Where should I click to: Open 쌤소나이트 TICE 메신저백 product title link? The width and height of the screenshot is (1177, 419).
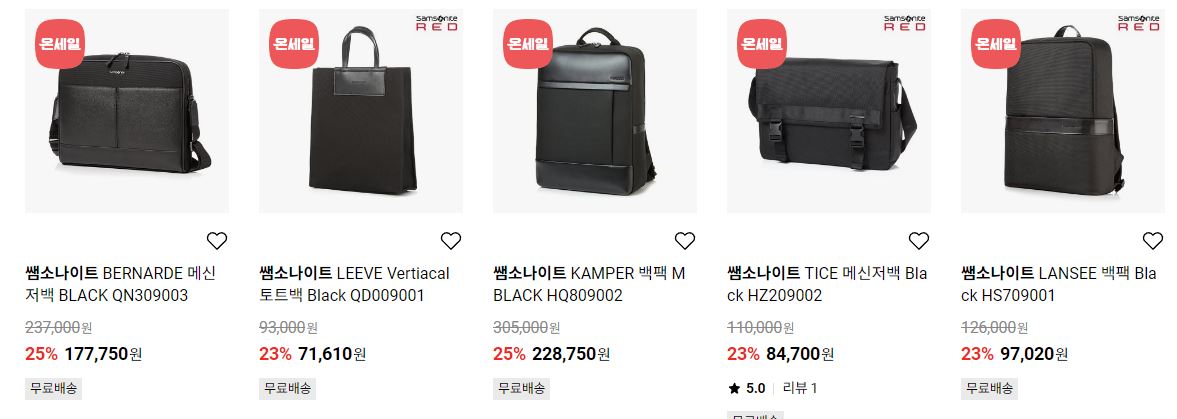tap(827, 284)
